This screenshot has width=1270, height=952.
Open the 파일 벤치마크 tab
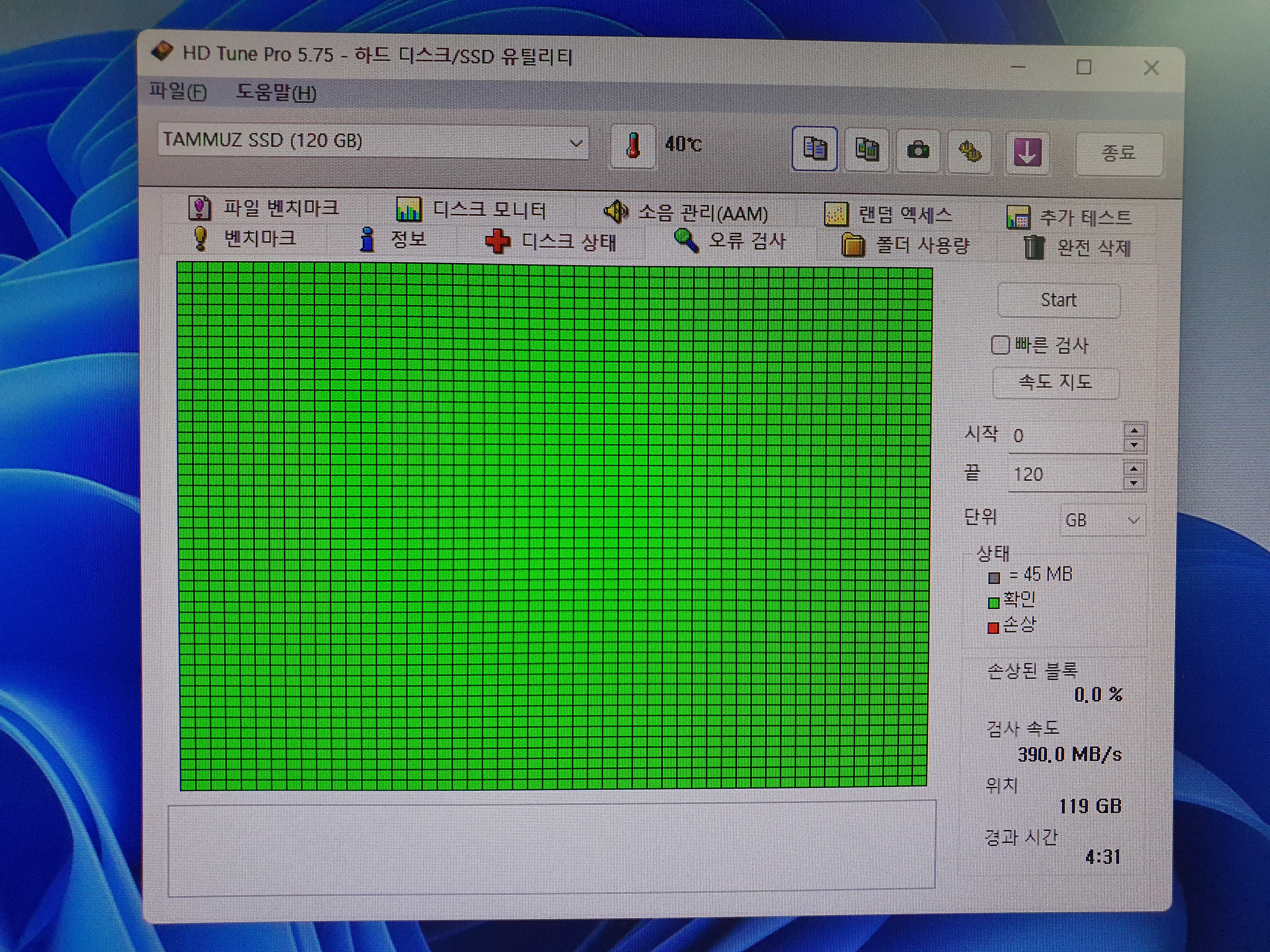tap(264, 208)
